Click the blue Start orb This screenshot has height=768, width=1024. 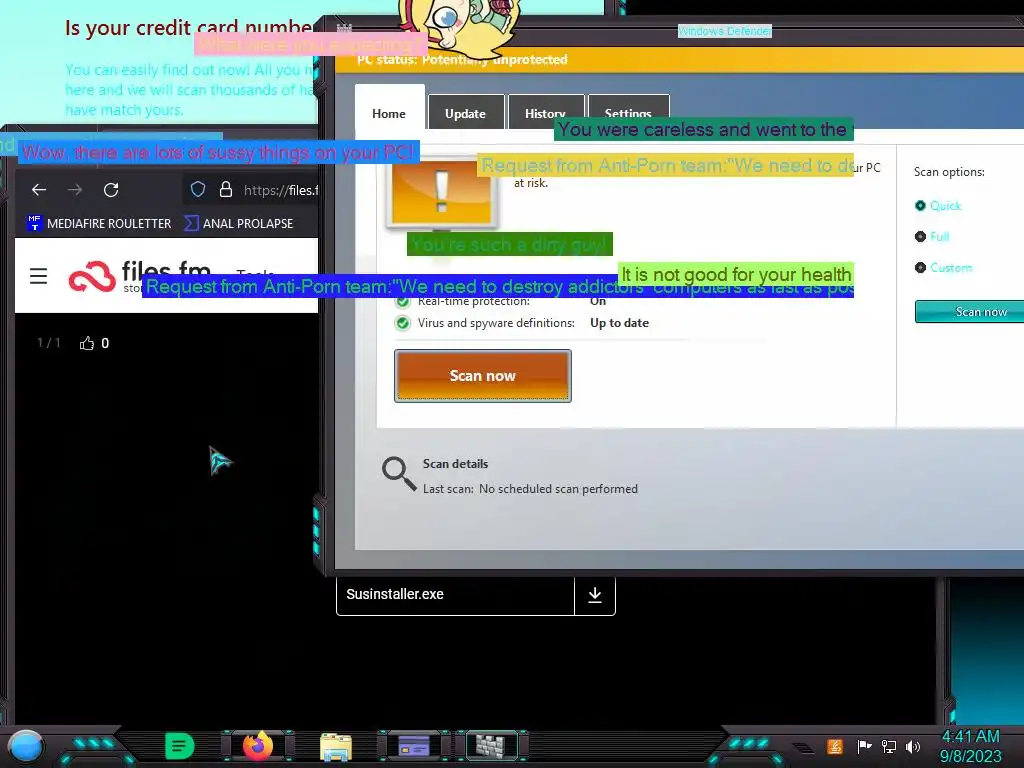tap(26, 746)
